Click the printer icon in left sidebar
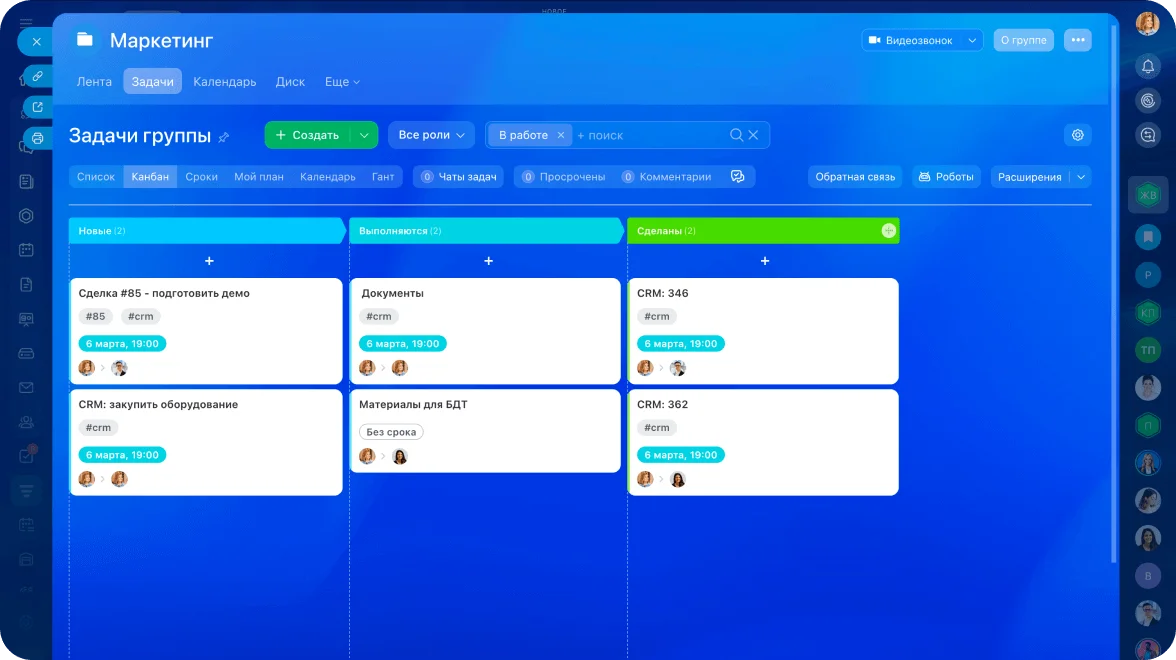Image resolution: width=1176 pixels, height=660 pixels. [37, 138]
